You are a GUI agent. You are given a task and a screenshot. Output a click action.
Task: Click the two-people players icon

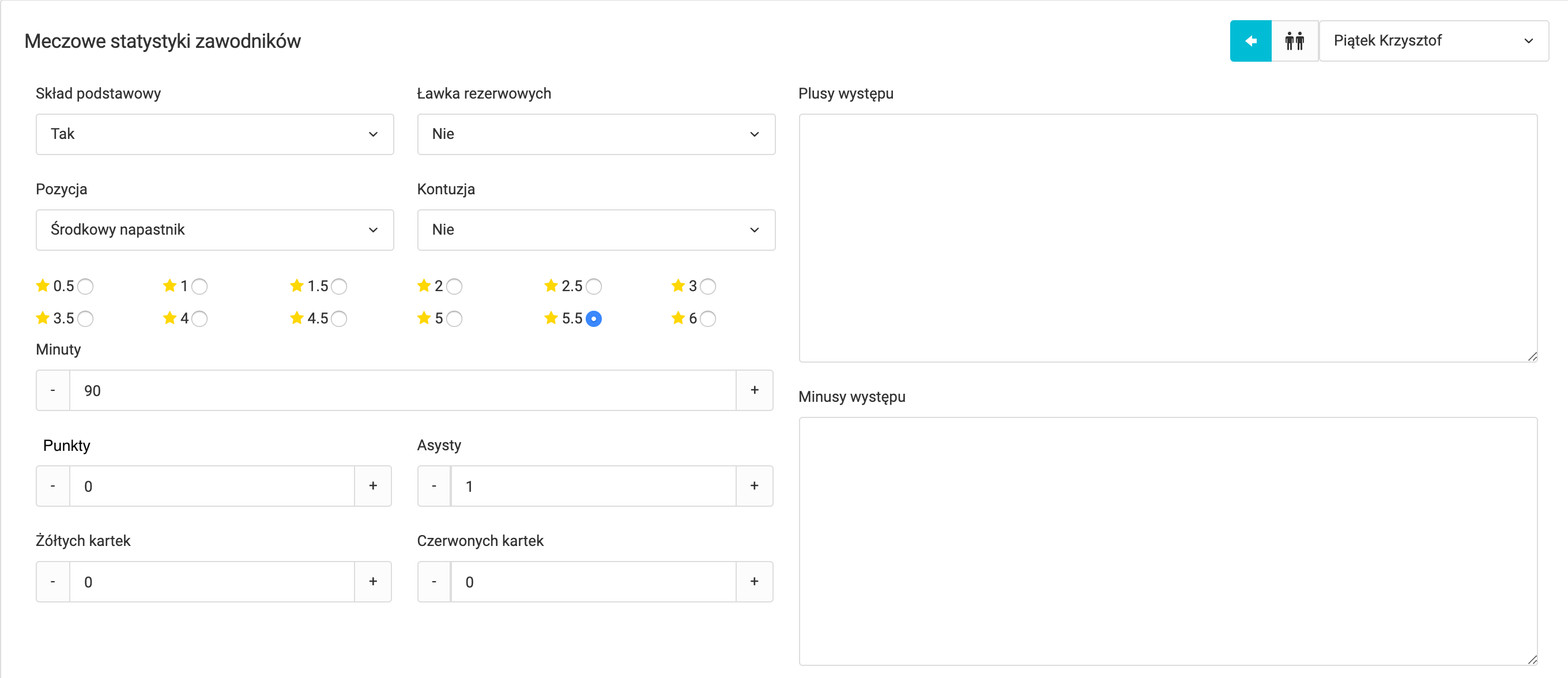pyautogui.click(x=1294, y=41)
